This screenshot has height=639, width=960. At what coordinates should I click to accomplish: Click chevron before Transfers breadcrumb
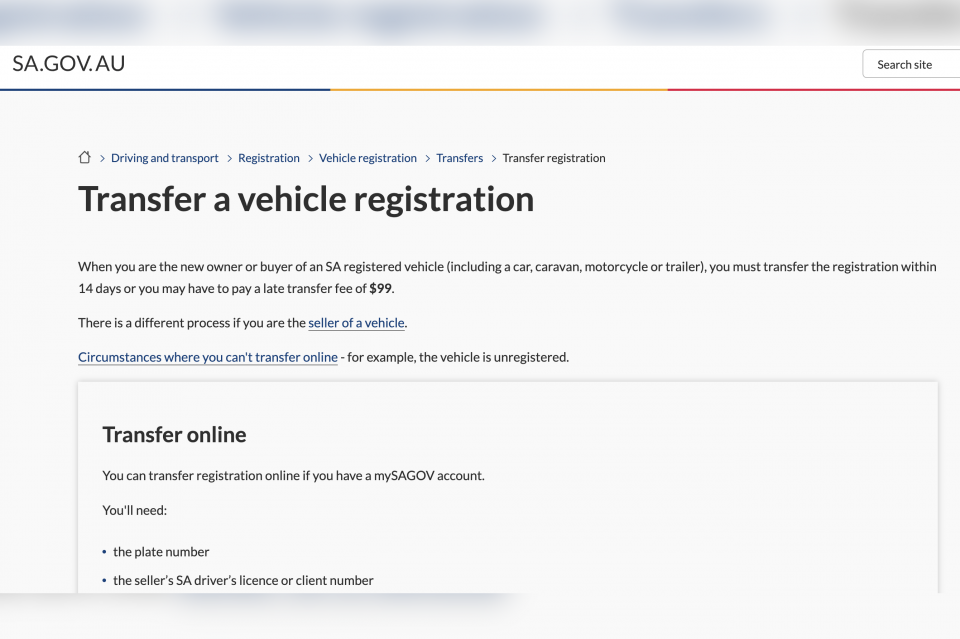(428, 159)
